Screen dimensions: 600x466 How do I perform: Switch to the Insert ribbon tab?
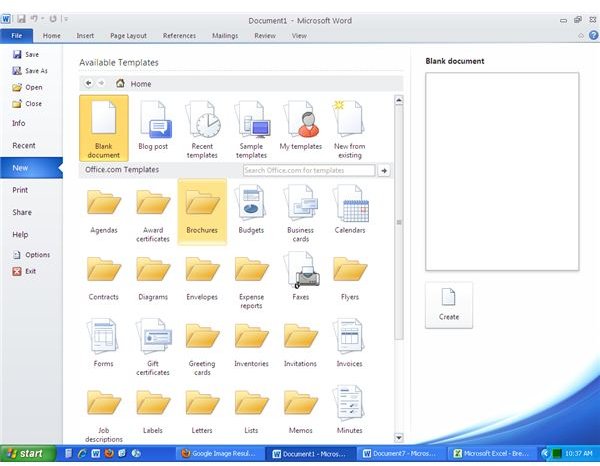click(x=85, y=36)
